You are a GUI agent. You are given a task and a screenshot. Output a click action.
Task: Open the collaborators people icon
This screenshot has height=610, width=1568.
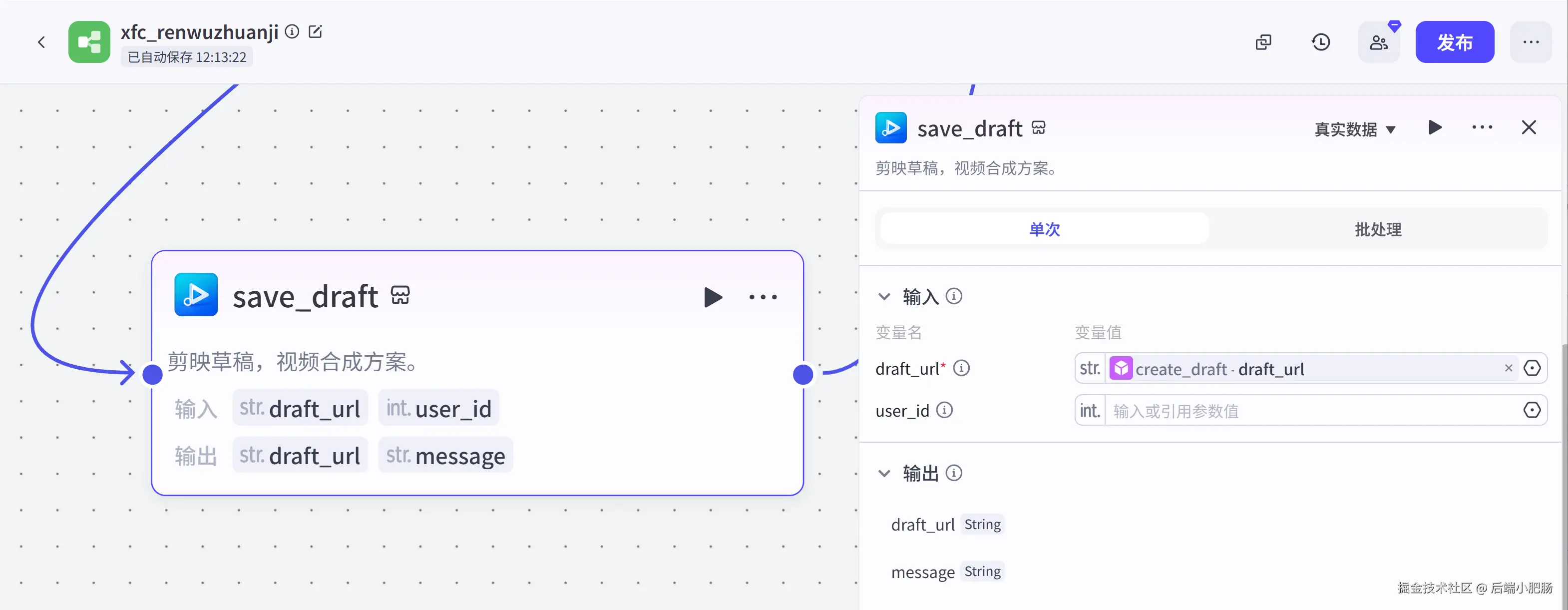(1378, 42)
